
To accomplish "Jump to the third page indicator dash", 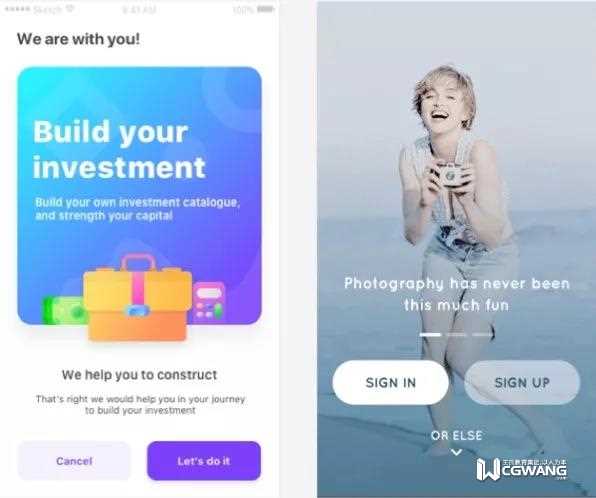I will 483,335.
